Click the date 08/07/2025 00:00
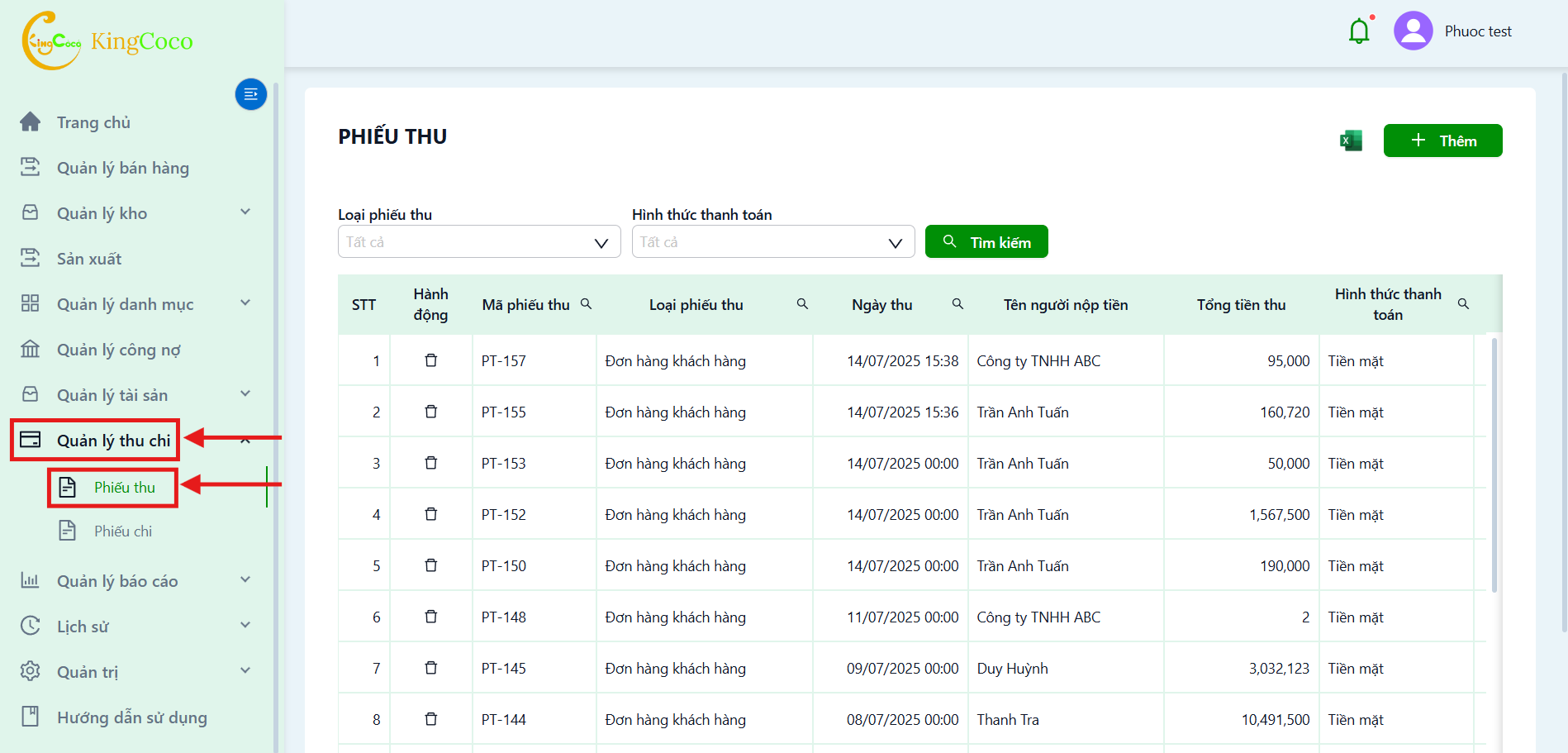This screenshot has height=753, width=1568. pos(902,720)
